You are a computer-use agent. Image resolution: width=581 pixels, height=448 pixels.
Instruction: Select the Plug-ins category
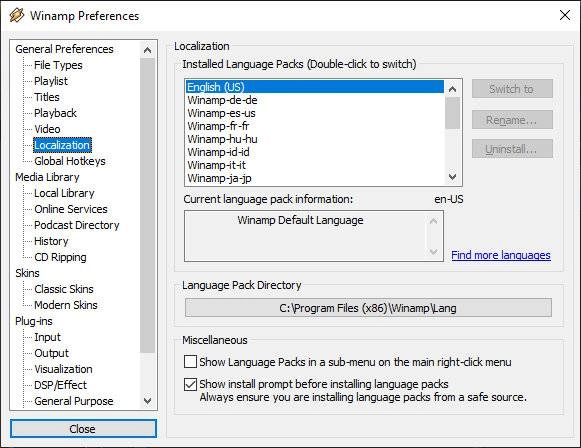click(x=34, y=321)
